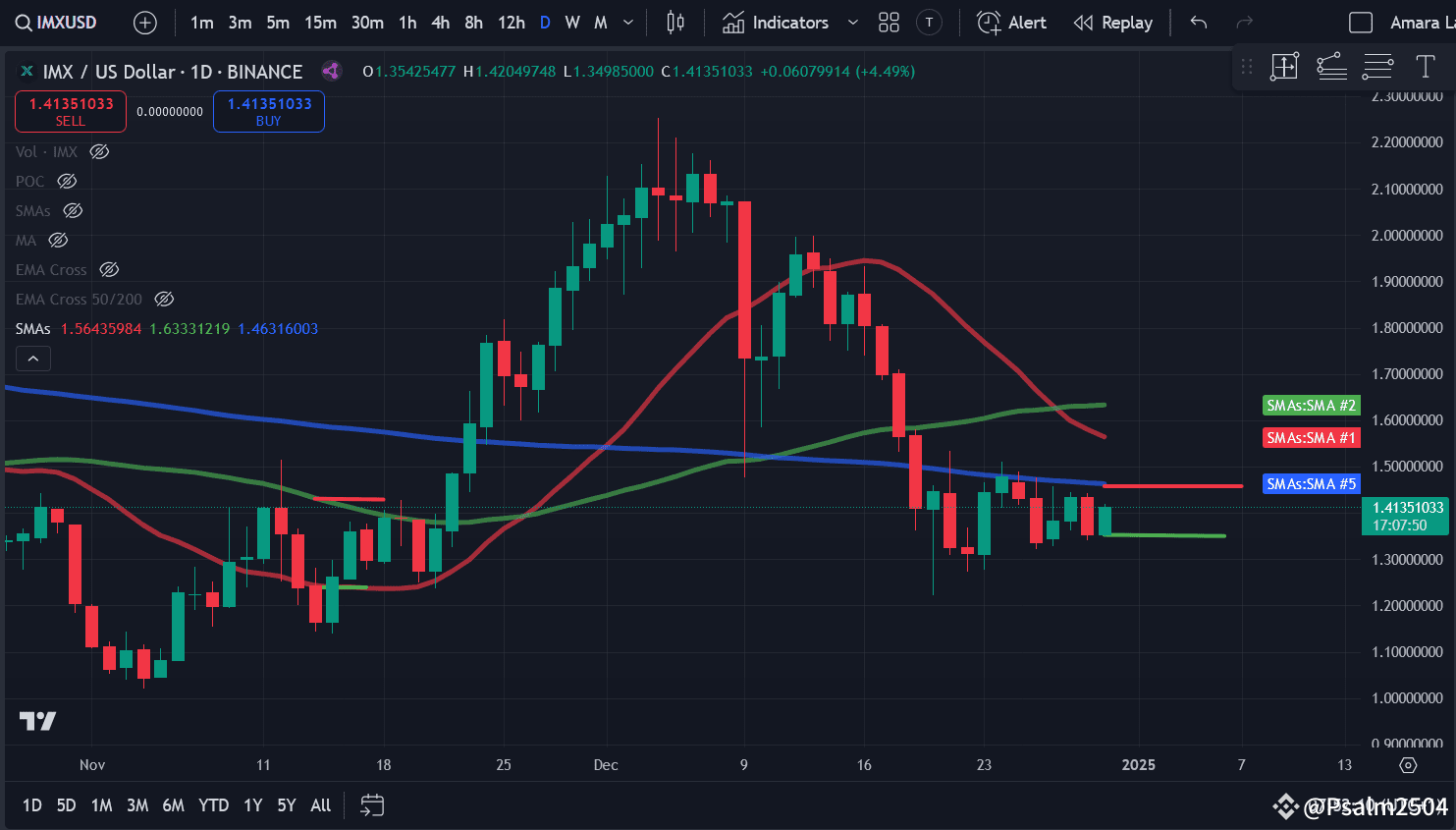1456x830 pixels.
Task: Collapse the indicator legend with the up arrow
Action: pyautogui.click(x=33, y=358)
